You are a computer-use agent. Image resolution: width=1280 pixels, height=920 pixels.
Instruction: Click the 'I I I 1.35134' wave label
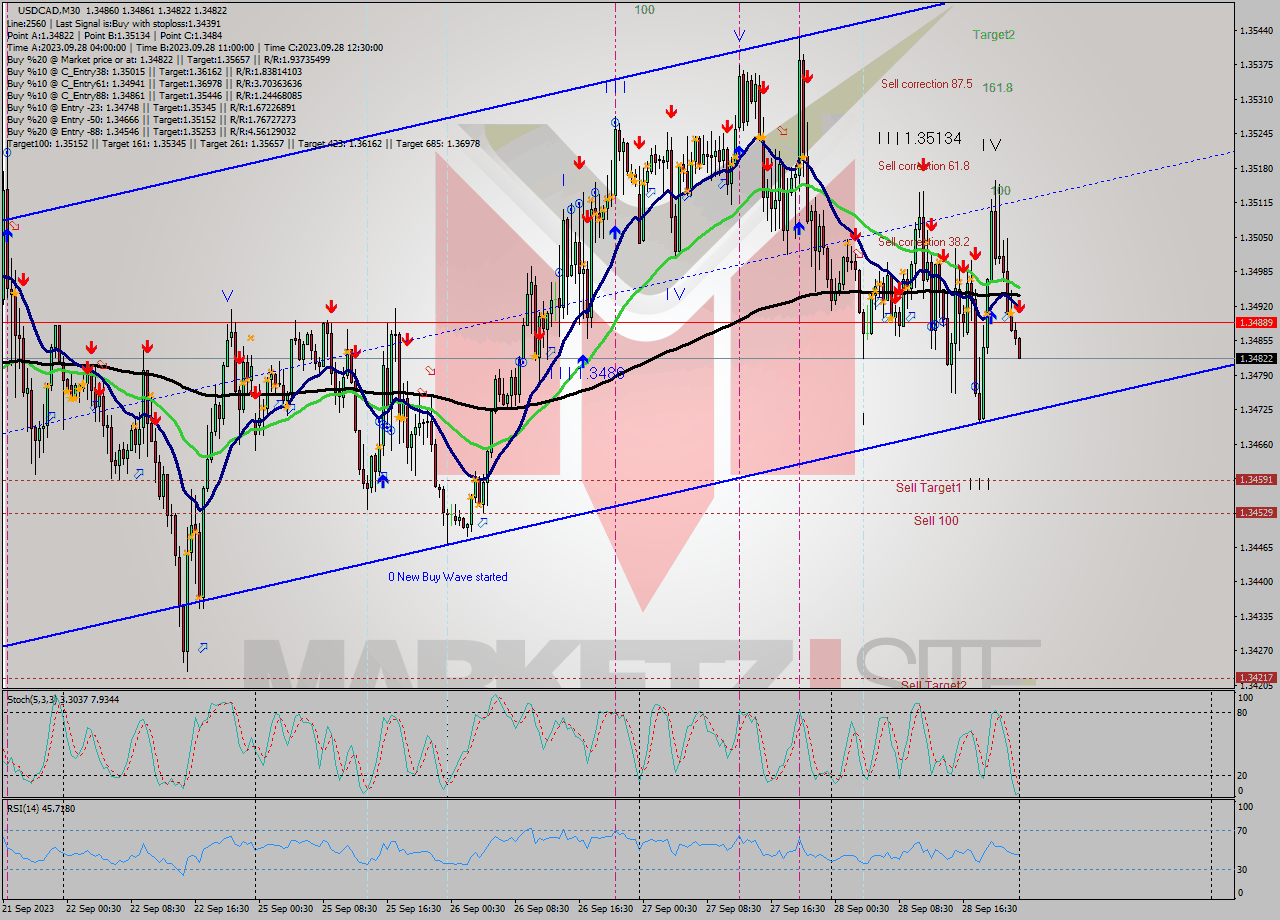pyautogui.click(x=919, y=139)
